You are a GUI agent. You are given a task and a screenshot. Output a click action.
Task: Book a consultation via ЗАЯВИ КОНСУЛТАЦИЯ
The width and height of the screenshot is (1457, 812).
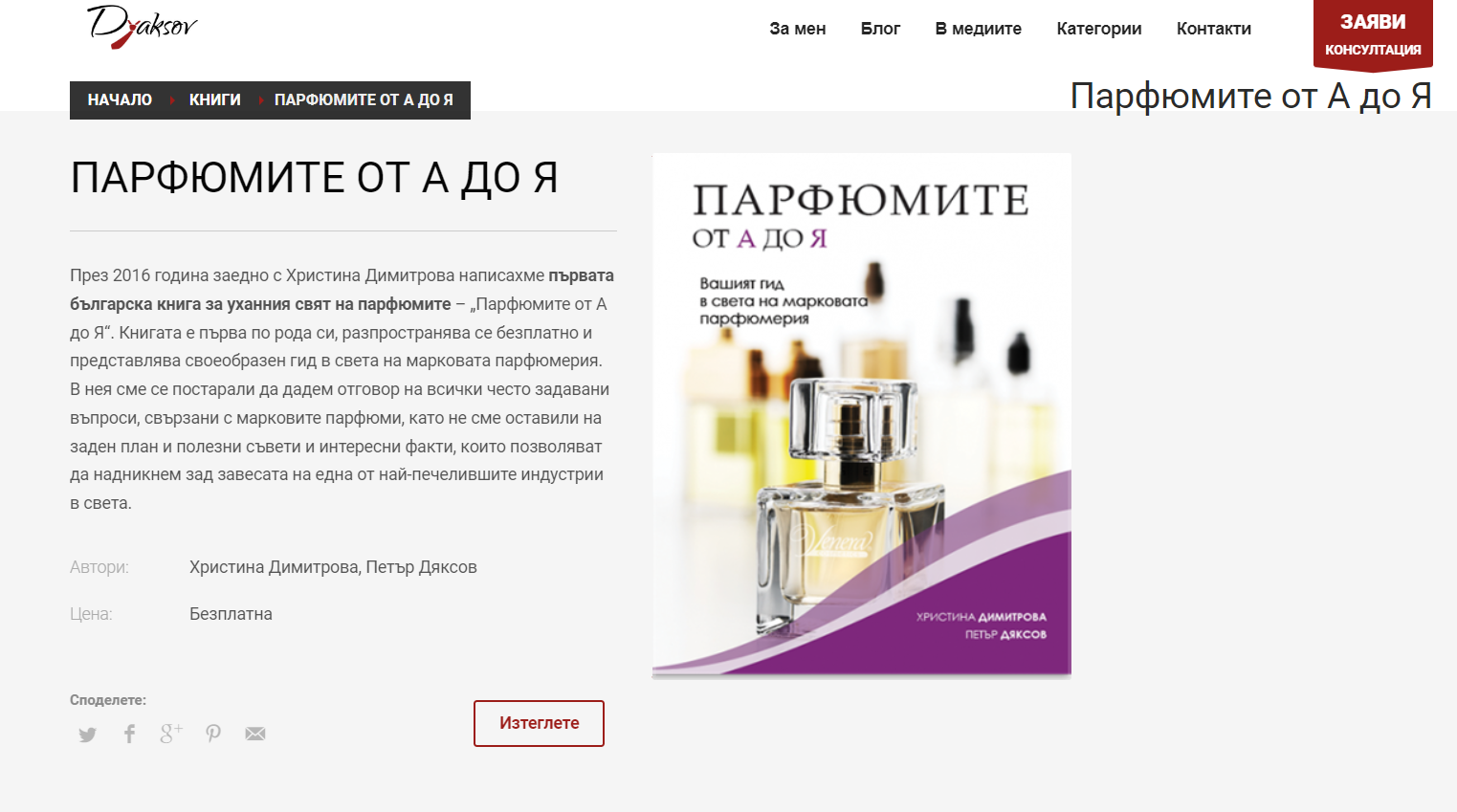click(1373, 34)
